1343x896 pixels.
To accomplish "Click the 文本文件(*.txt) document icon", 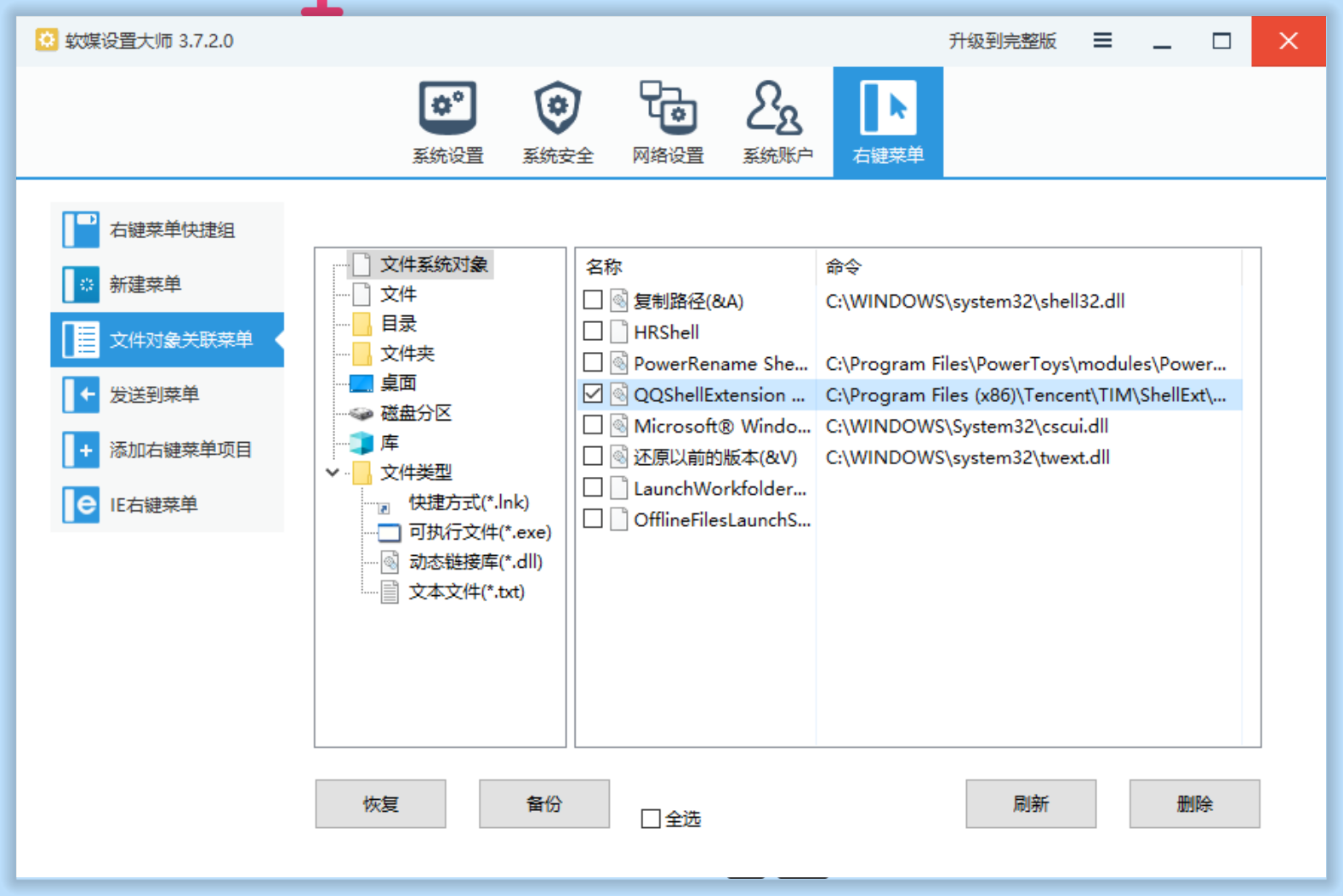I will [390, 592].
